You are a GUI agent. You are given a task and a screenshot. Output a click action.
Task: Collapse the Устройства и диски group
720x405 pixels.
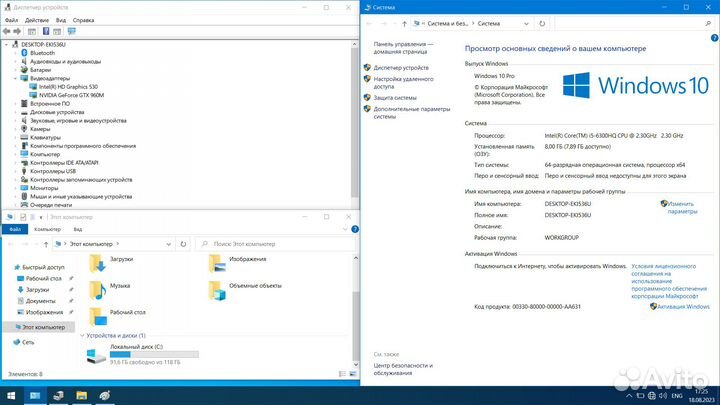[82, 336]
